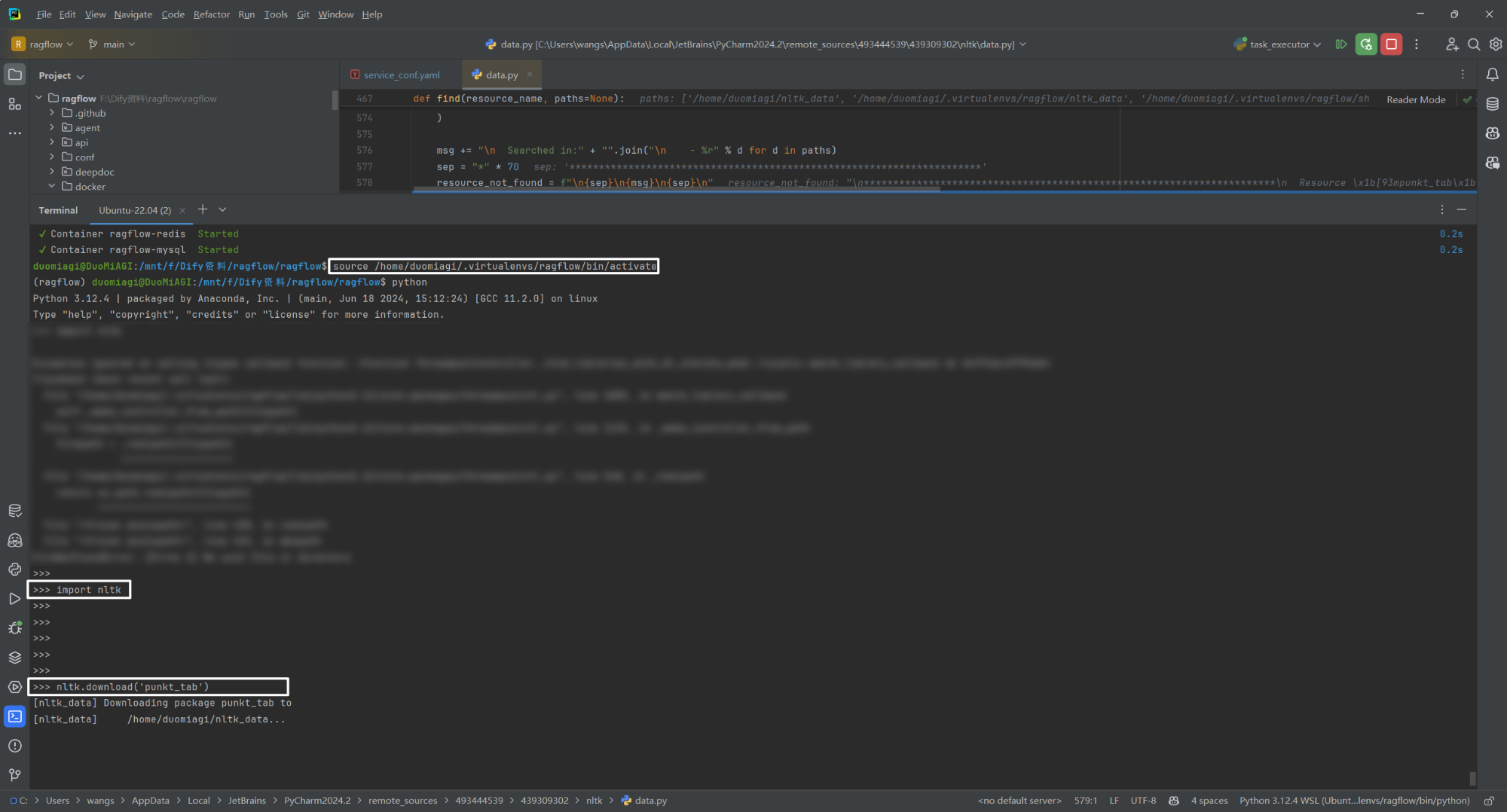Open terminal shell type dropdown arrow

coord(222,209)
